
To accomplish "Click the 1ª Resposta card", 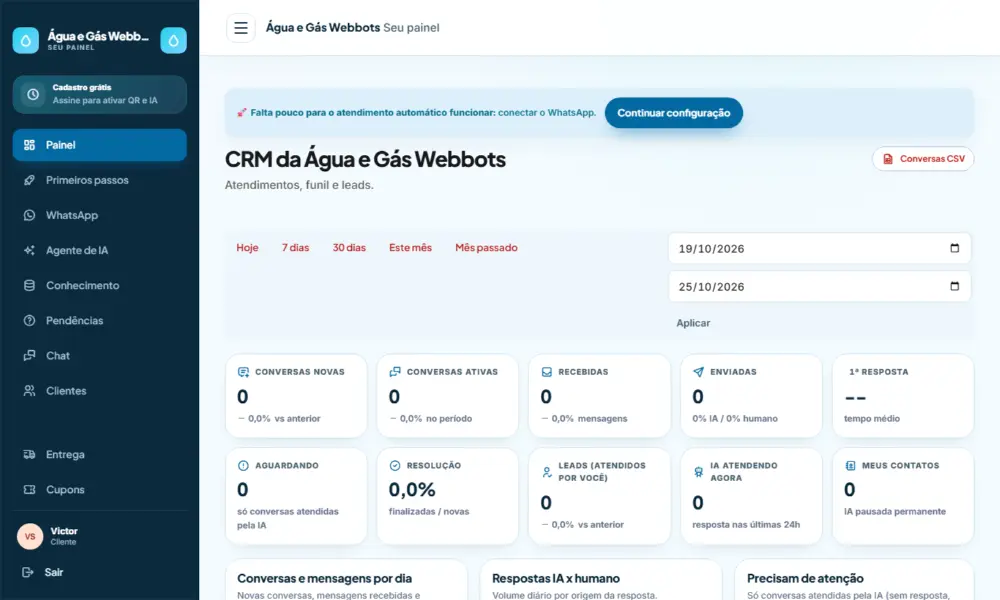I will pos(903,396).
